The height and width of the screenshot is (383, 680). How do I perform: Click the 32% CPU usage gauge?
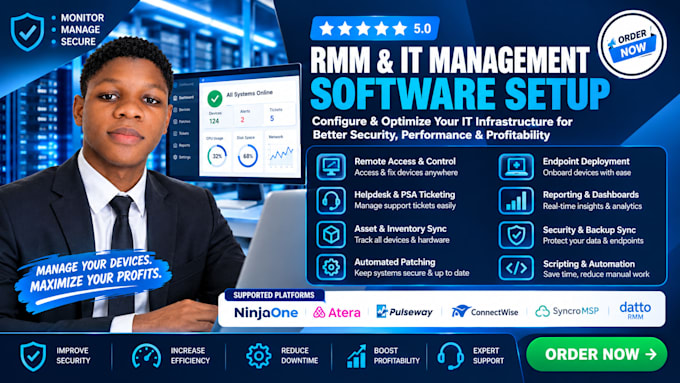pos(217,155)
